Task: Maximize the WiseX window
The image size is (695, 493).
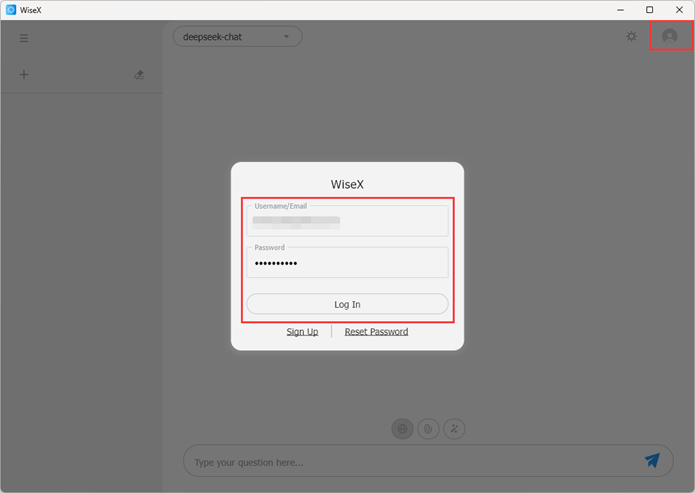Action: (x=649, y=10)
